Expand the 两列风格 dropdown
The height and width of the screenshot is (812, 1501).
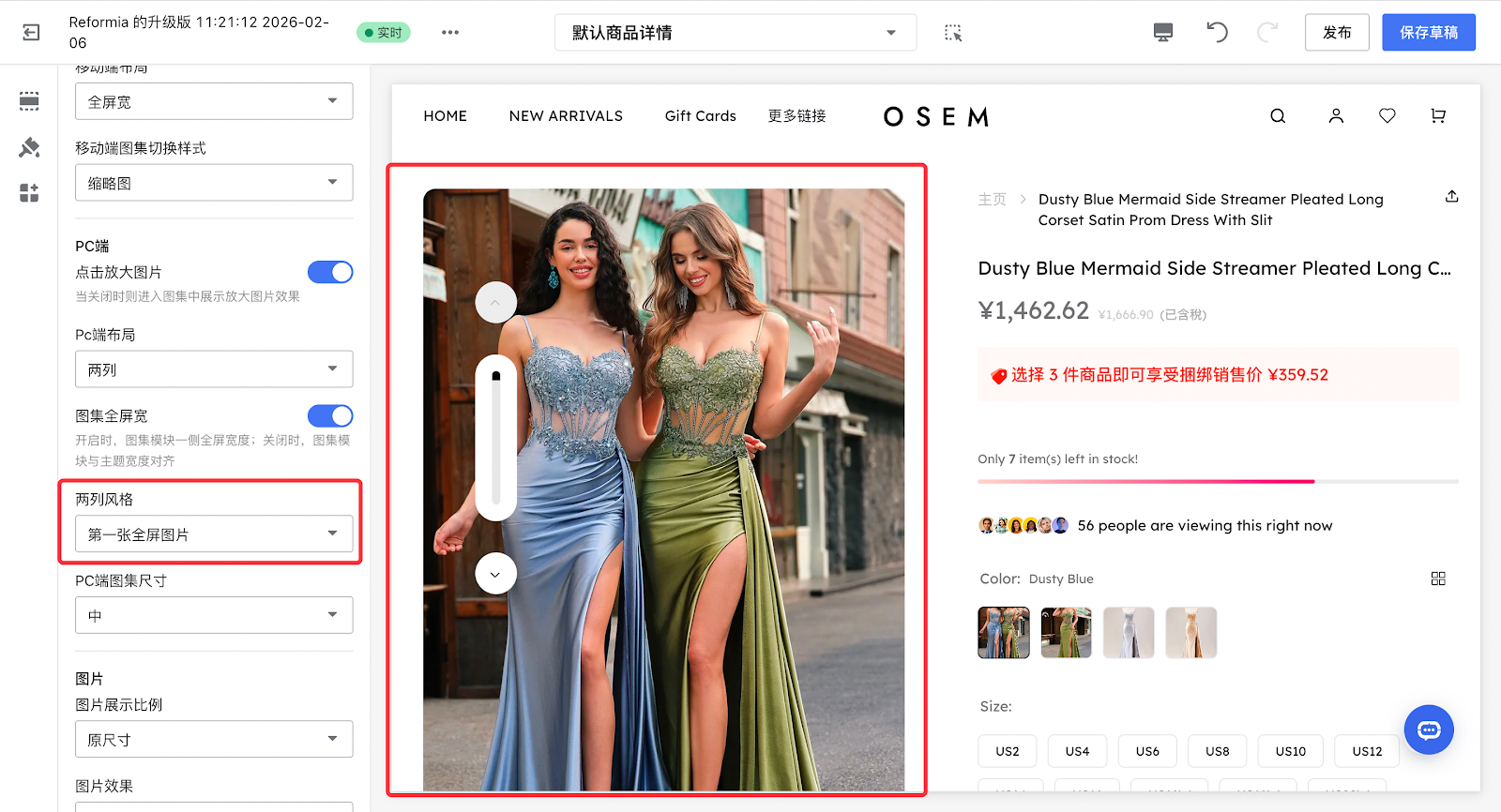(214, 534)
